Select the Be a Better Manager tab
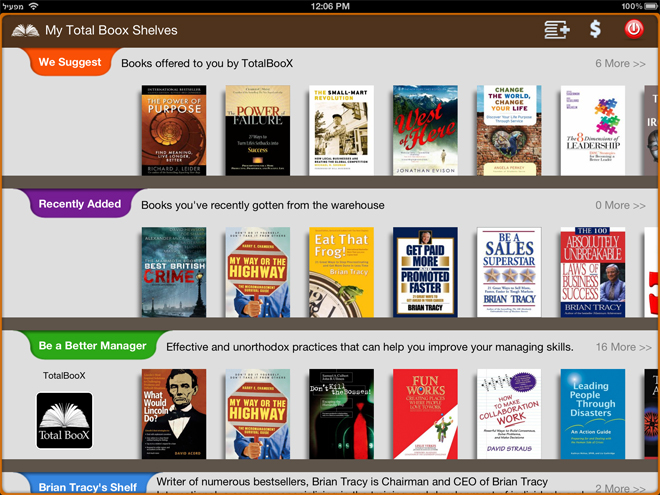 pyautogui.click(x=92, y=346)
